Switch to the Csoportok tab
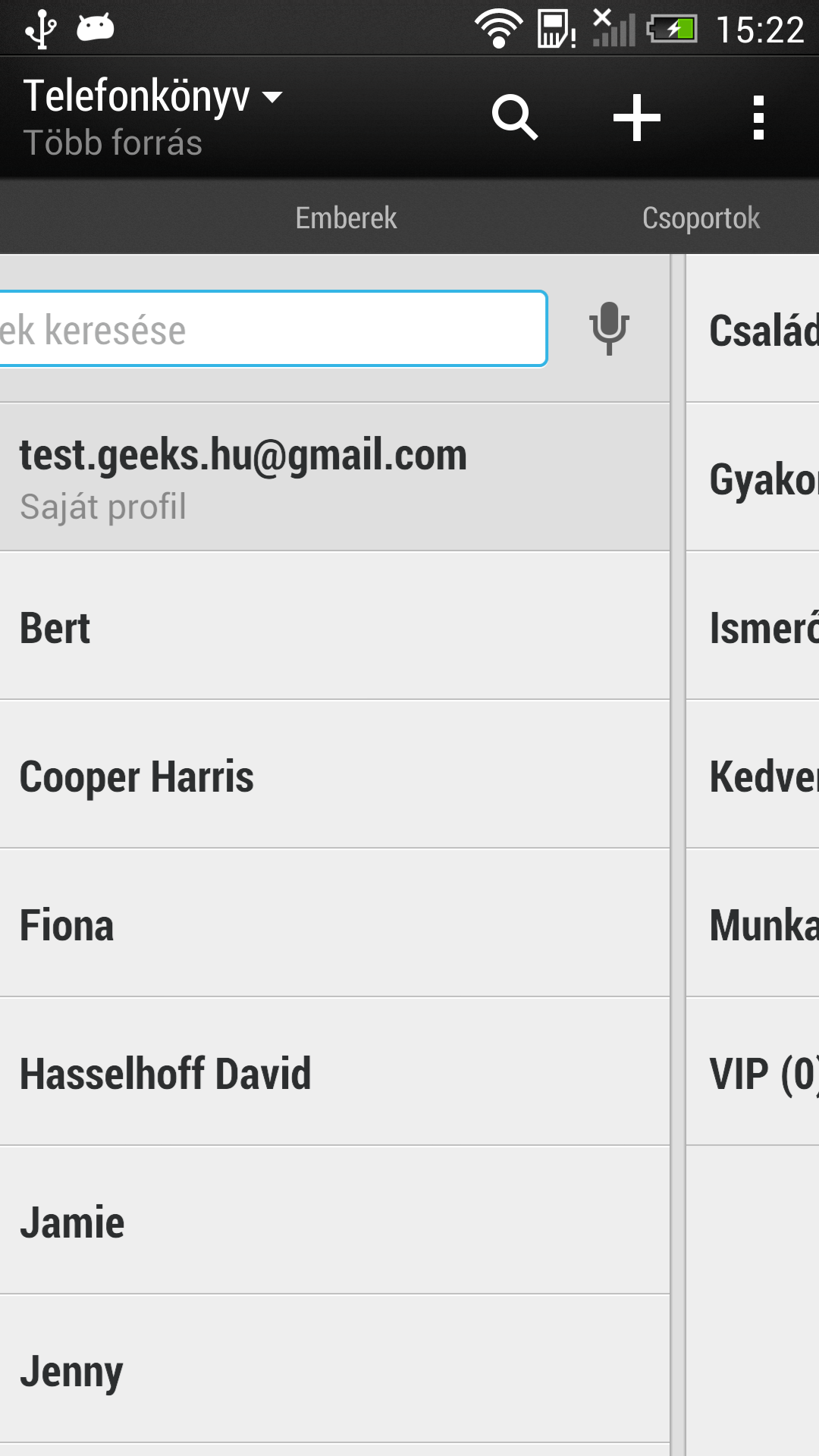Image resolution: width=819 pixels, height=1456 pixels. point(701,218)
